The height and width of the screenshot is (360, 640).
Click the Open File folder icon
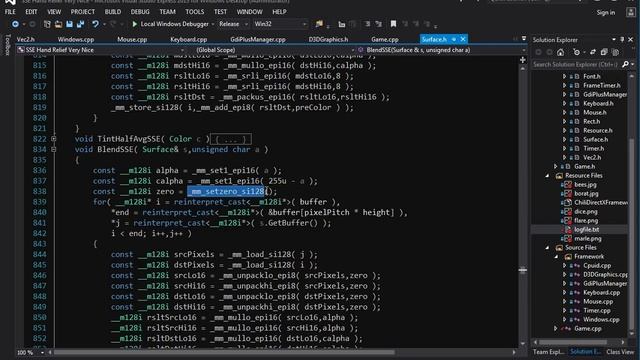(58, 24)
